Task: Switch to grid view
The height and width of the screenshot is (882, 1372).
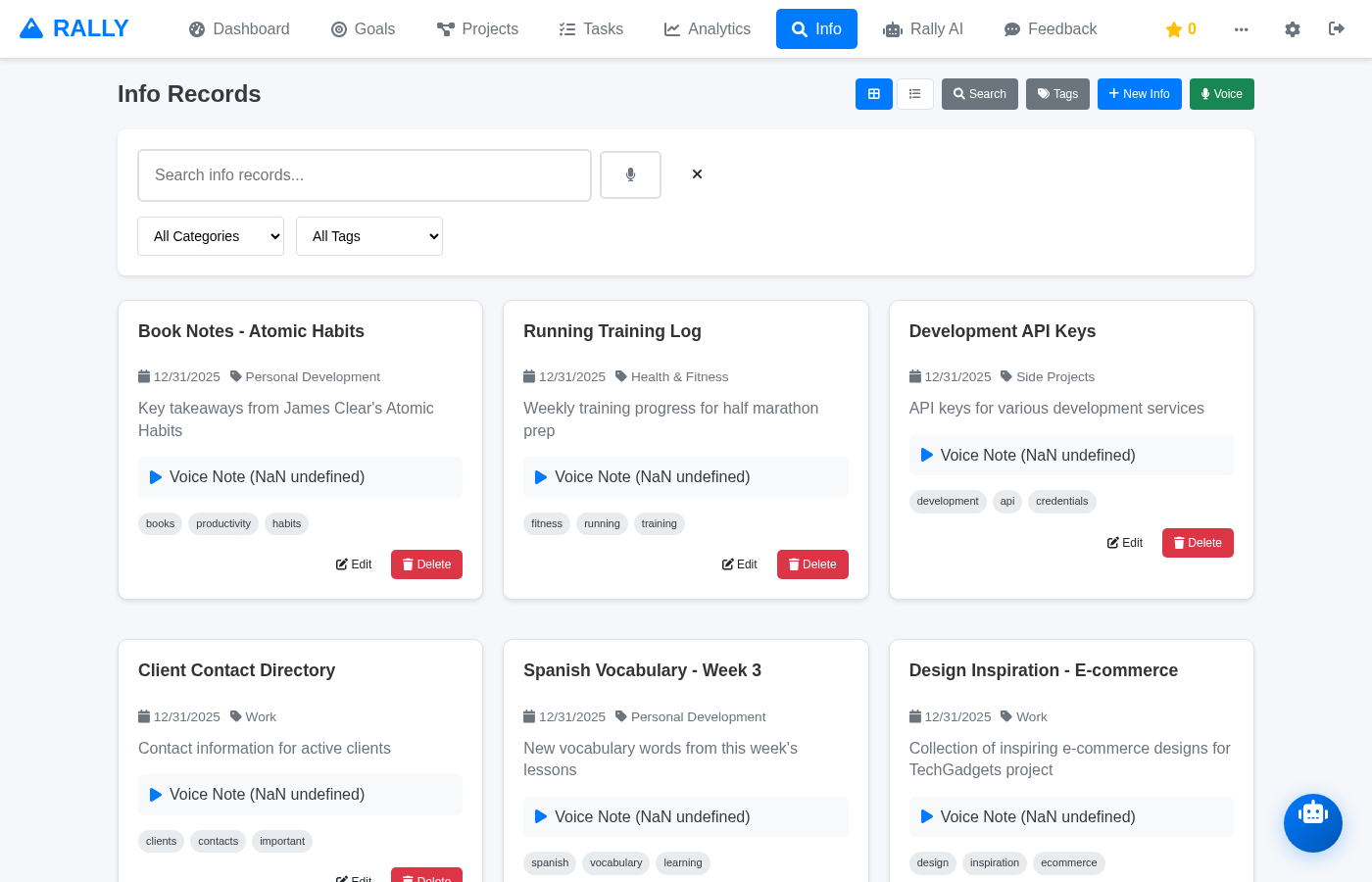Action: (873, 93)
